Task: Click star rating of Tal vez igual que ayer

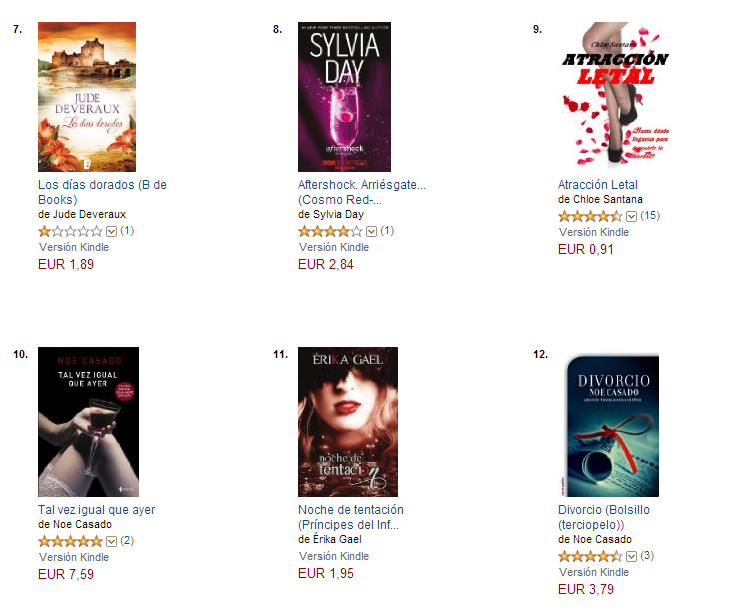Action: tap(70, 541)
